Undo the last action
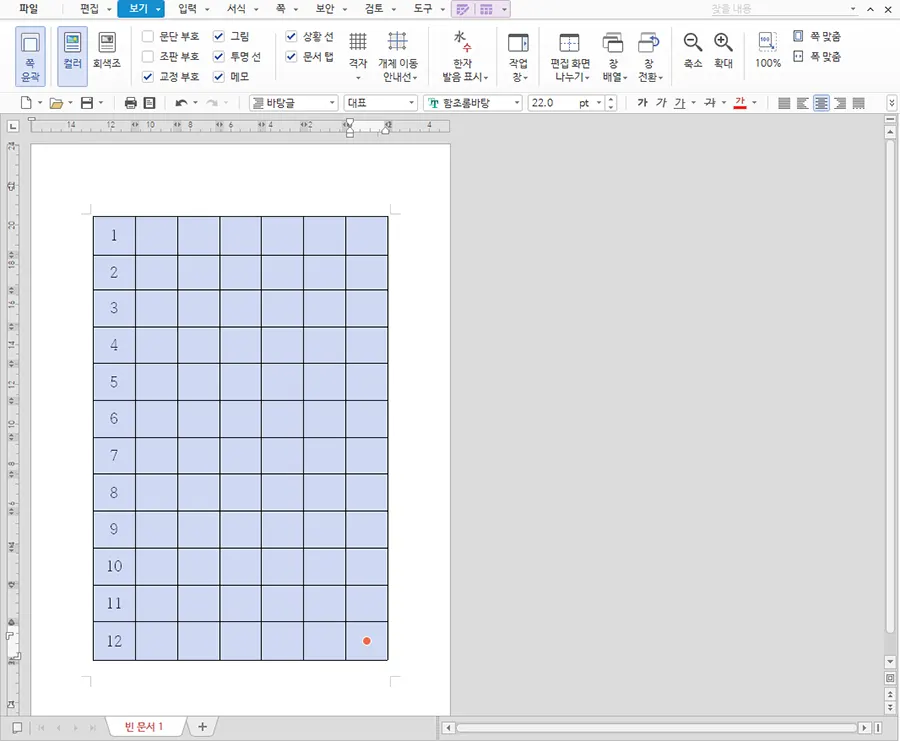Screen dimensions: 900x741 (x=181, y=103)
